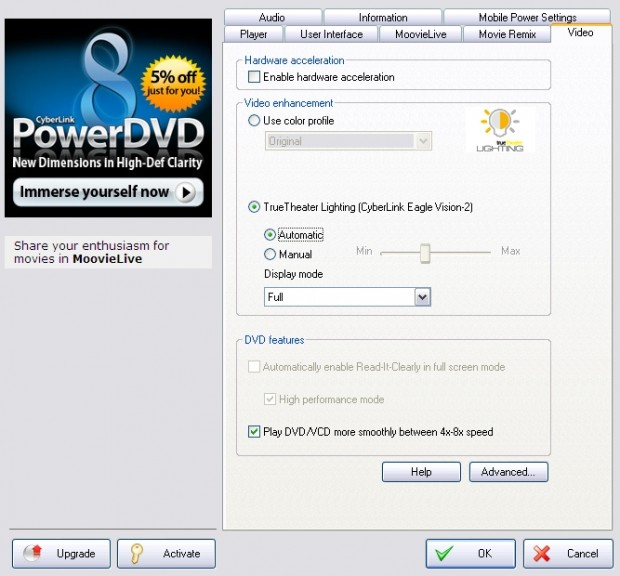Open the Mobile Power Settings tab
The image size is (620, 576).
pos(527,17)
